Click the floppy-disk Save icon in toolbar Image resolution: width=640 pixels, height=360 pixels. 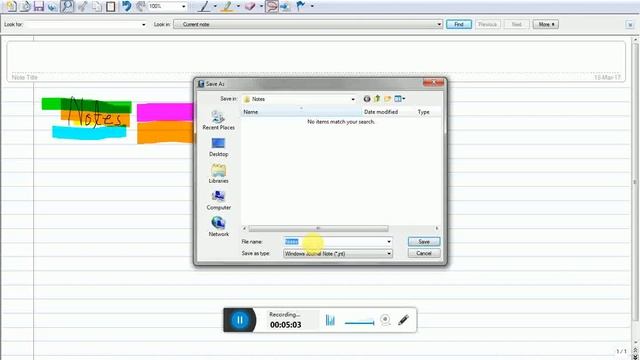[x=39, y=6]
